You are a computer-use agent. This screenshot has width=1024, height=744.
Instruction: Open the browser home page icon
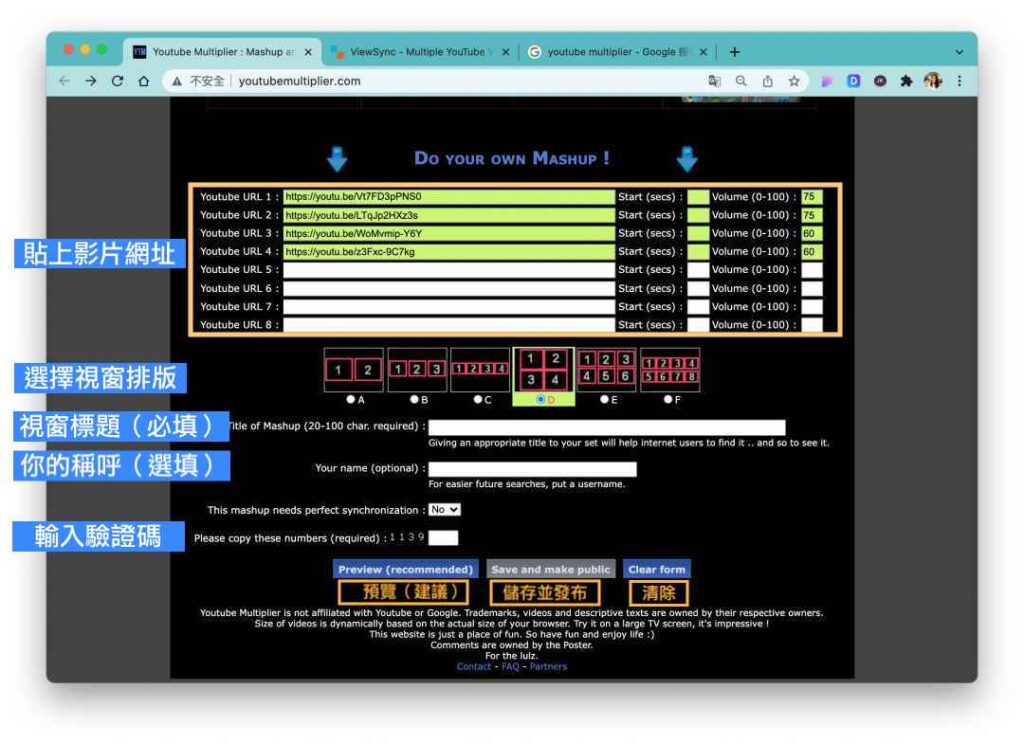coord(144,81)
